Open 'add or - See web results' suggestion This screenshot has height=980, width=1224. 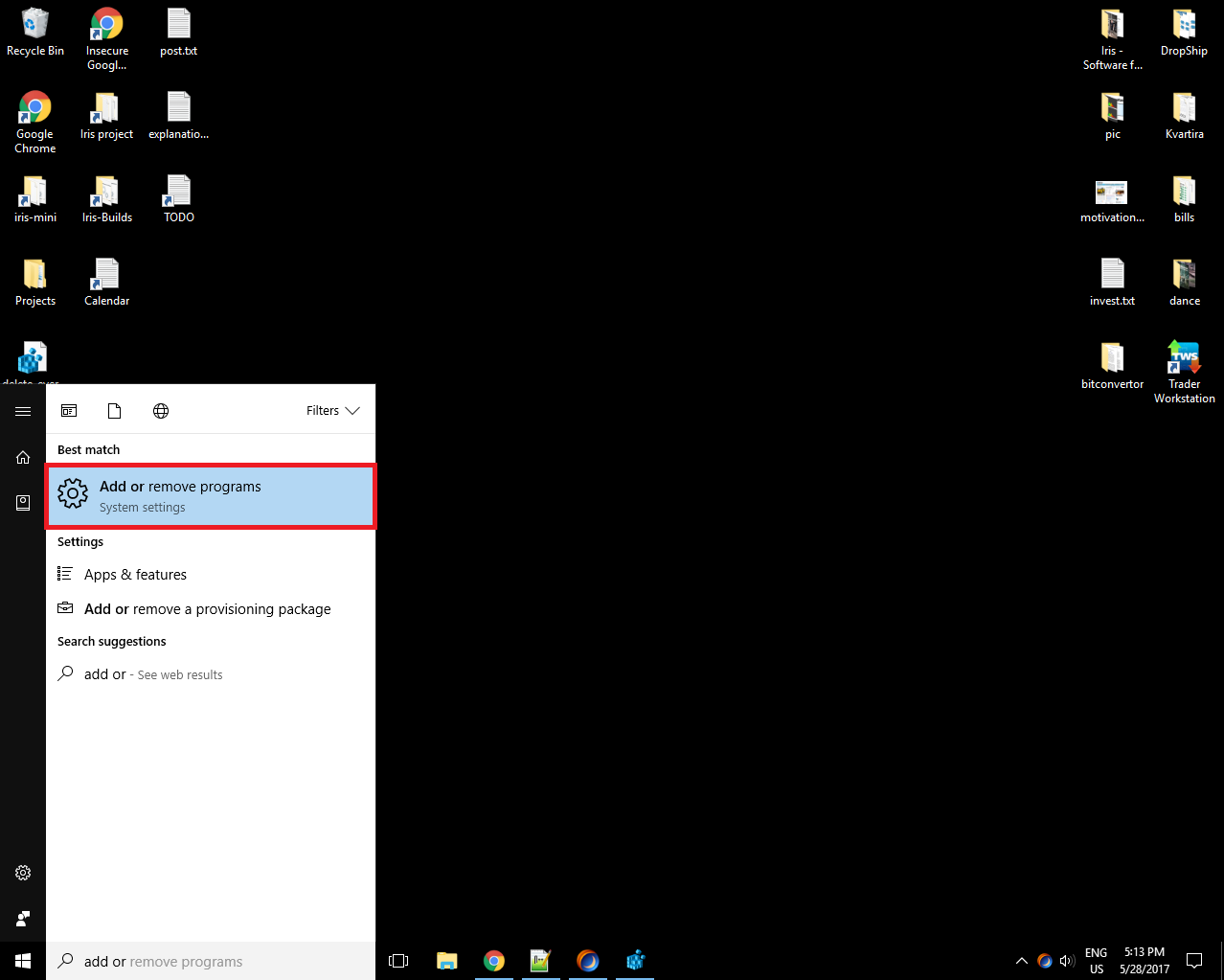[x=211, y=674]
